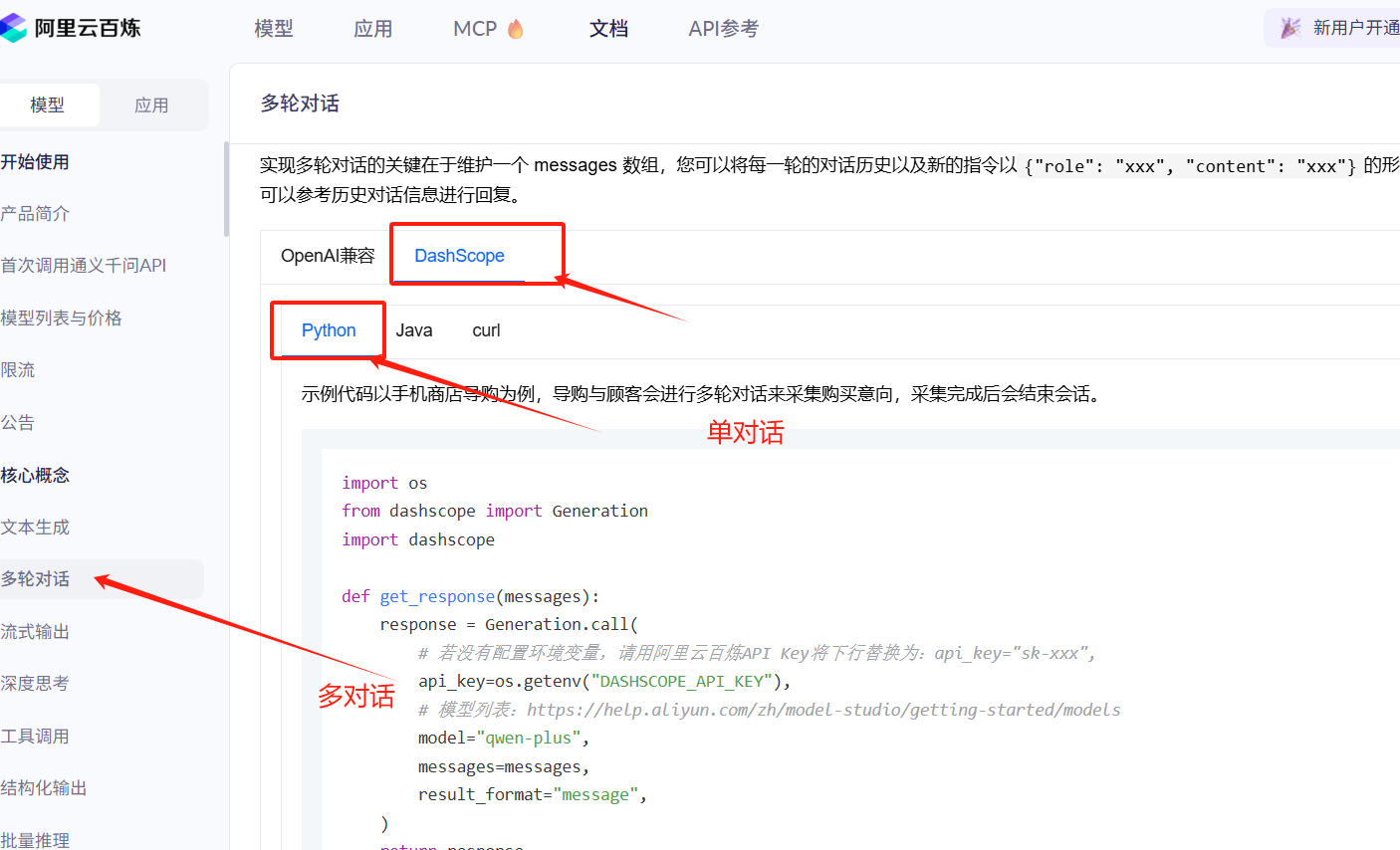Viewport: 1400px width, 850px height.
Task: Click the 核心概念 sidebar section heading
Action: [35, 475]
